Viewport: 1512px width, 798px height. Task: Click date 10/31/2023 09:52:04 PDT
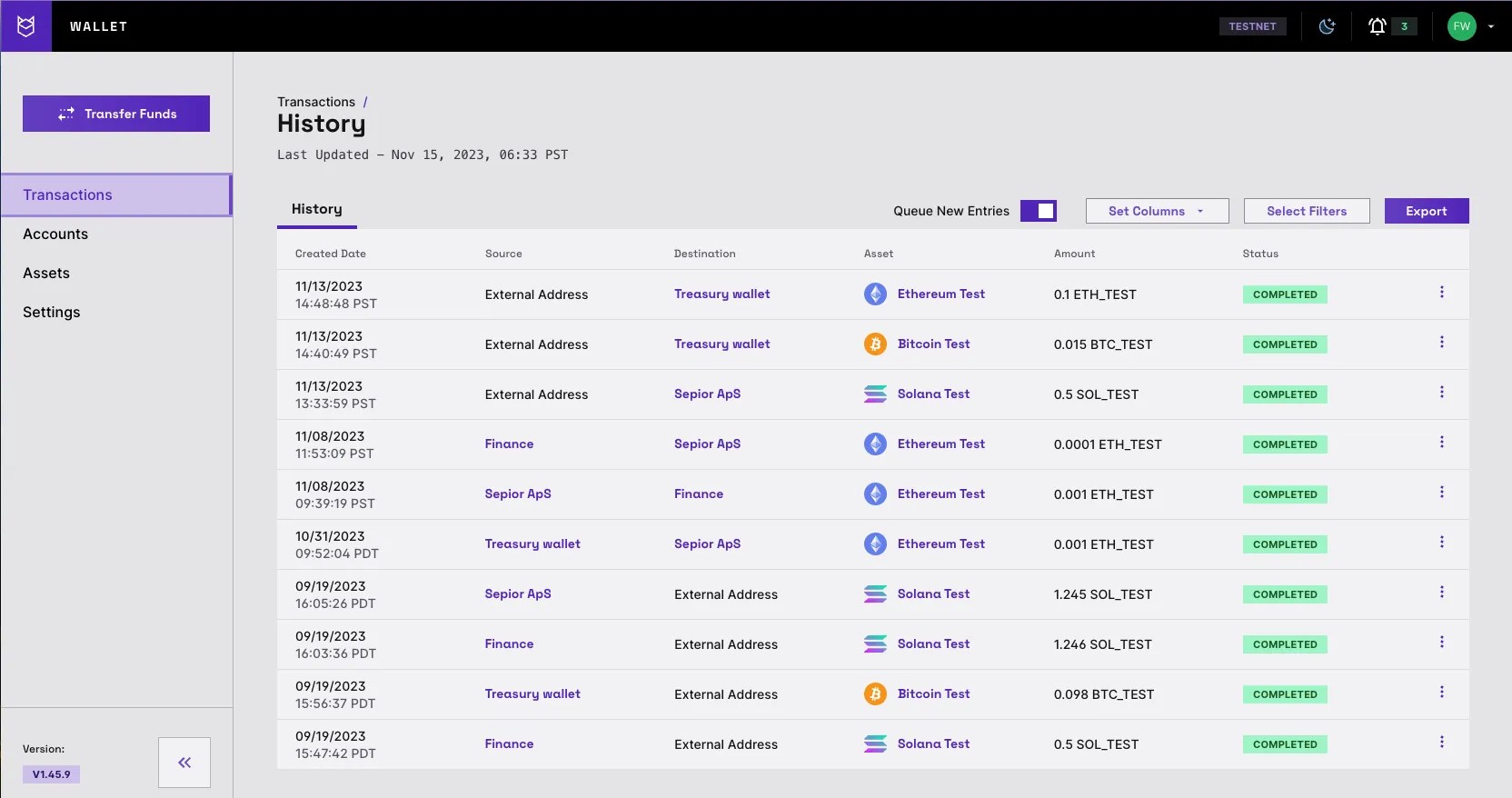(337, 544)
